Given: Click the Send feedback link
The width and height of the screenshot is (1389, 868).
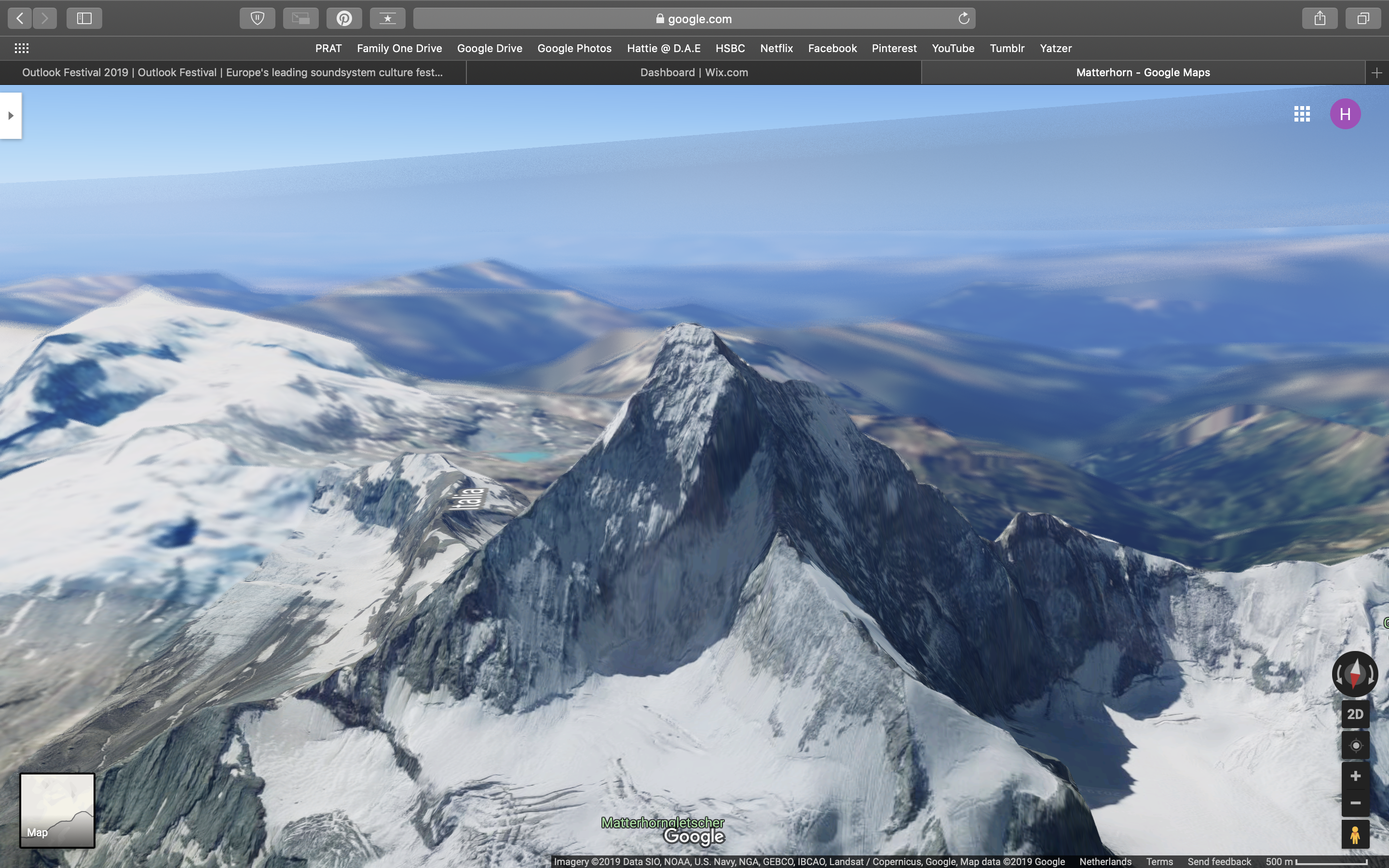Looking at the screenshot, I should click(1219, 862).
